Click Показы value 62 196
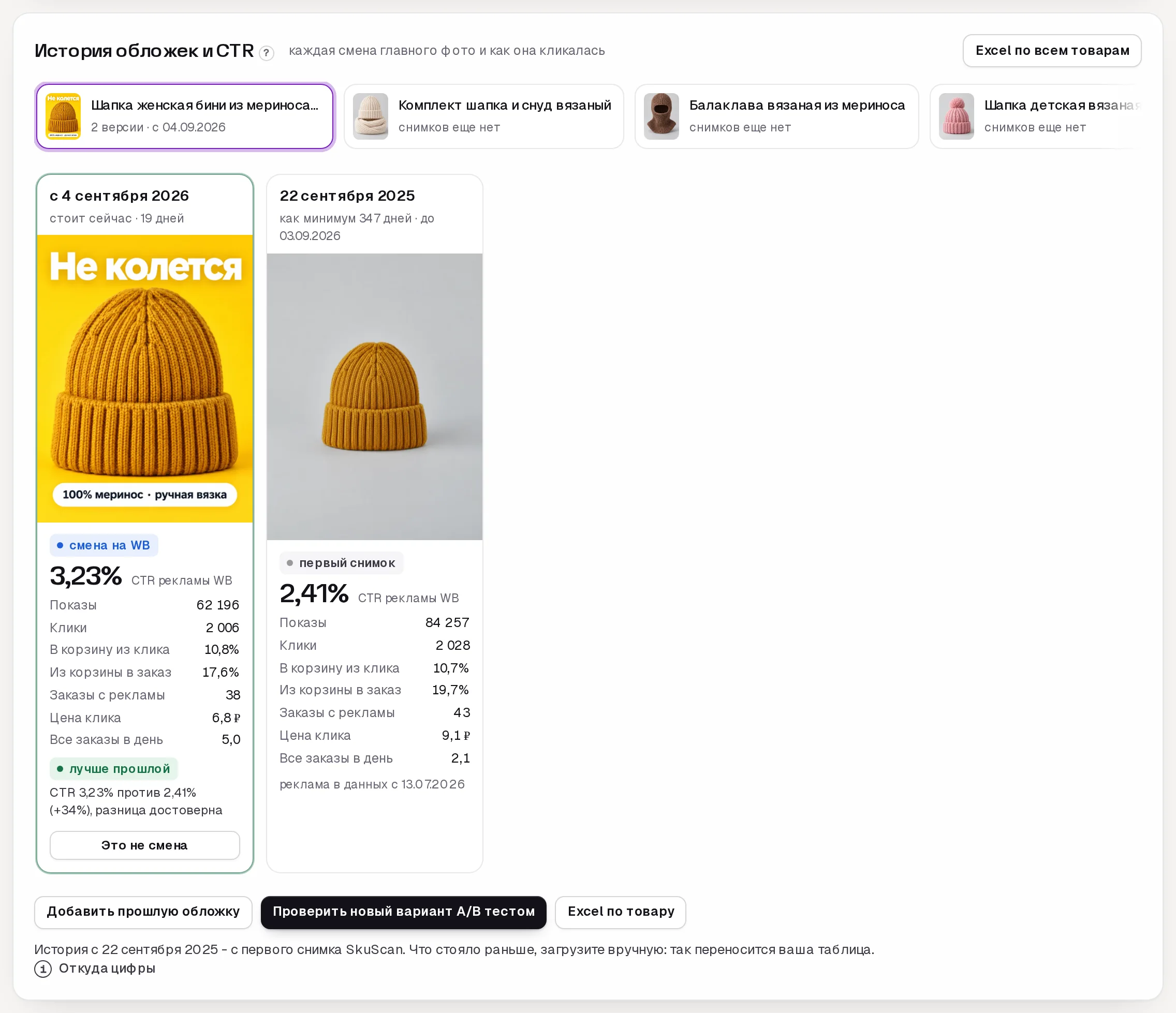 coord(218,605)
